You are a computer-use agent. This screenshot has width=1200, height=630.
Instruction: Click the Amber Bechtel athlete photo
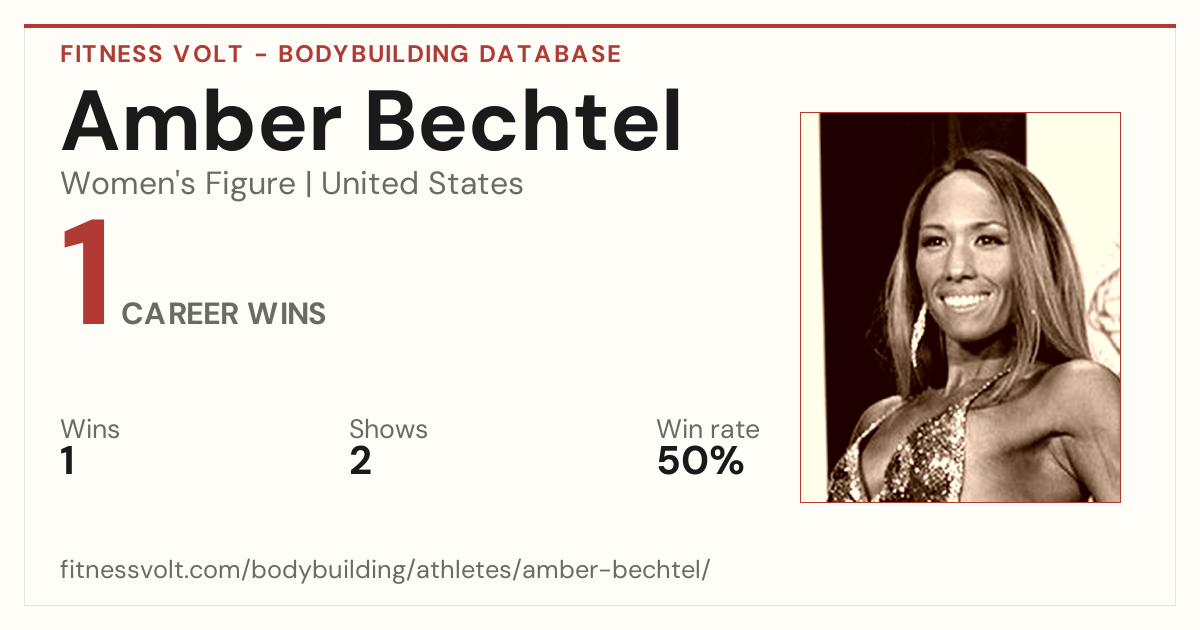[x=960, y=307]
